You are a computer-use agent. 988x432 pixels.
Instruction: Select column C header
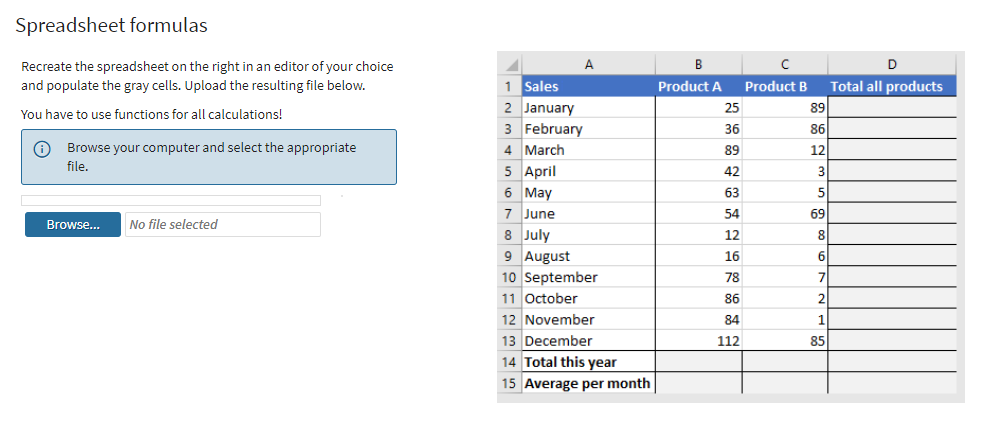pos(784,65)
